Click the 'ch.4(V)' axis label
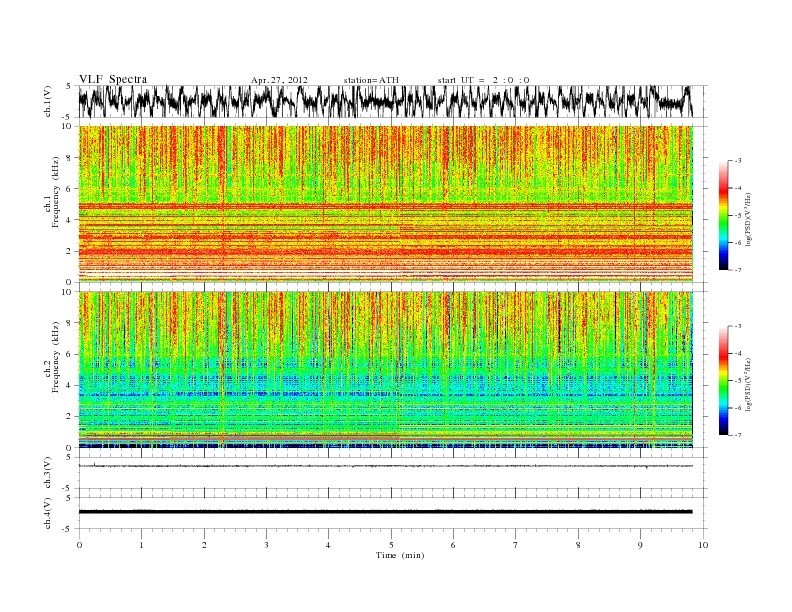This screenshot has width=792, height=612. pyautogui.click(x=47, y=513)
